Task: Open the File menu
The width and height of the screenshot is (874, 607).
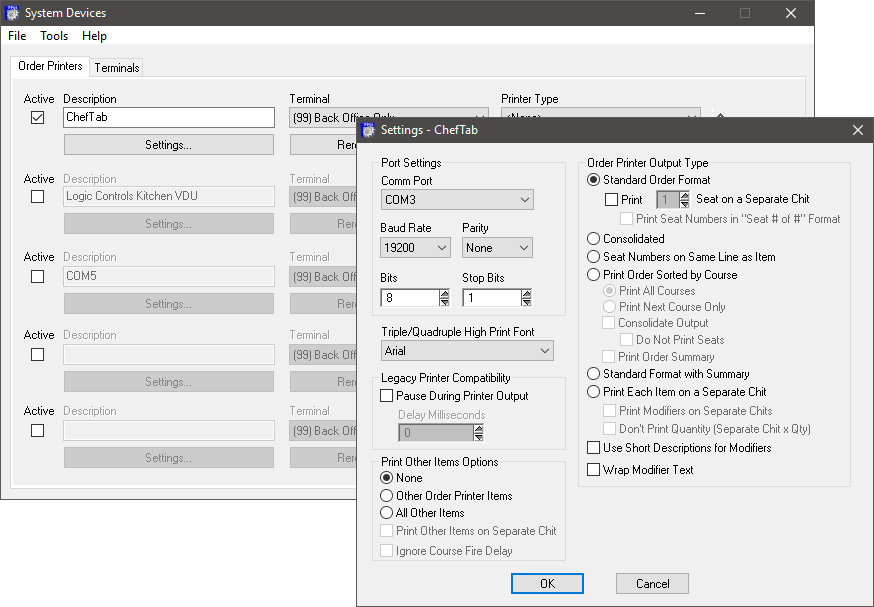Action: click(x=17, y=36)
